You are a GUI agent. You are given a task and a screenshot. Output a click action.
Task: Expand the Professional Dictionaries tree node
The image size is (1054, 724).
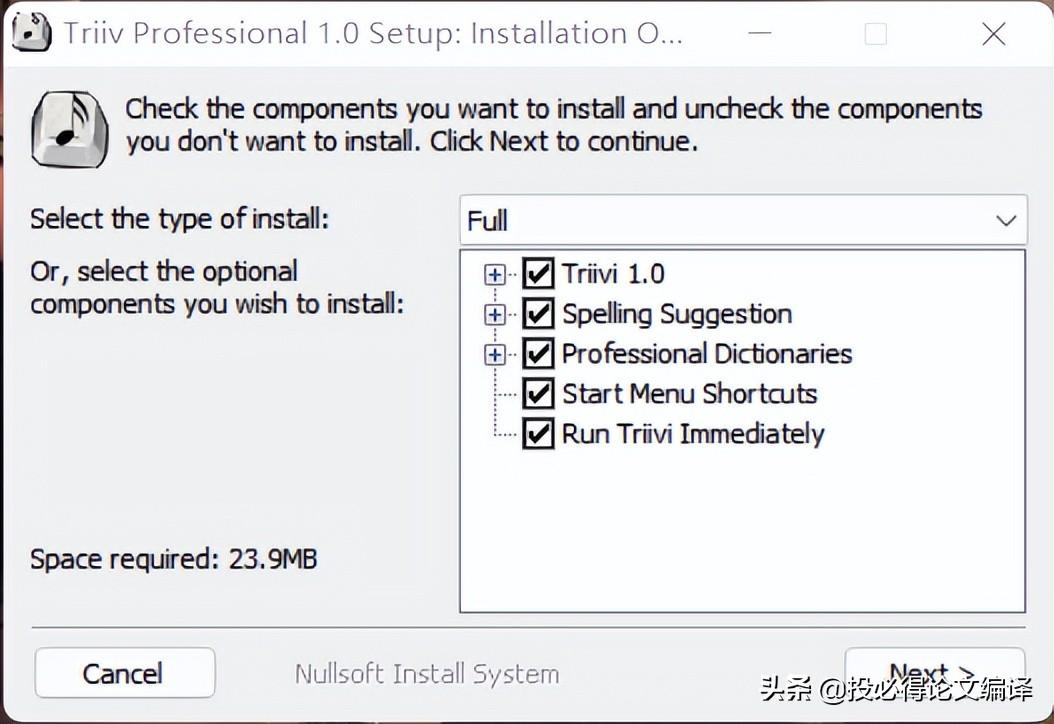(494, 354)
